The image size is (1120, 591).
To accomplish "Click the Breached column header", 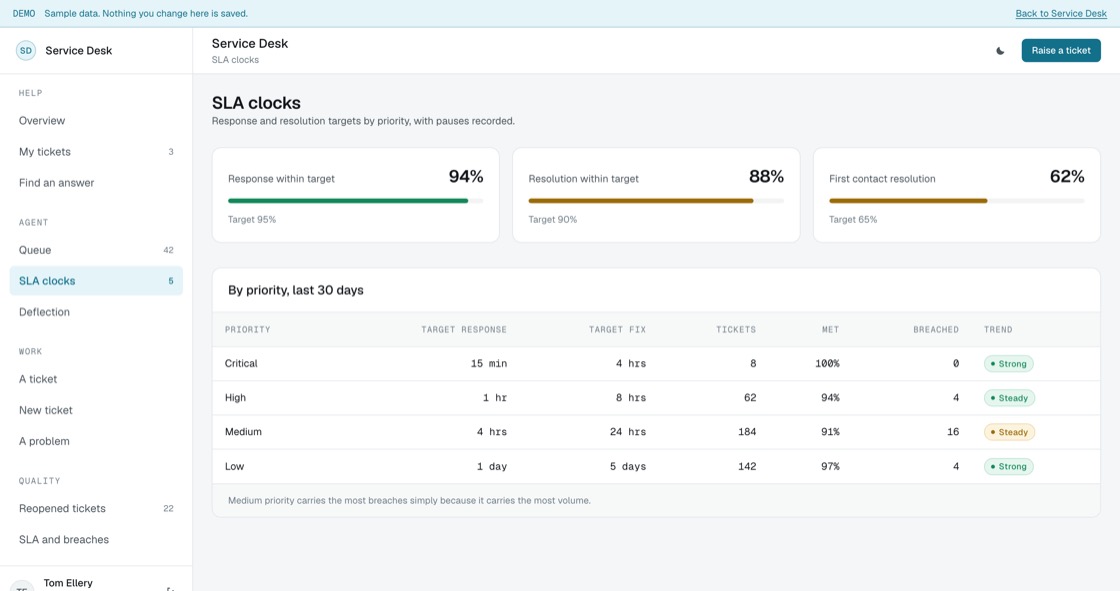I will coord(936,329).
